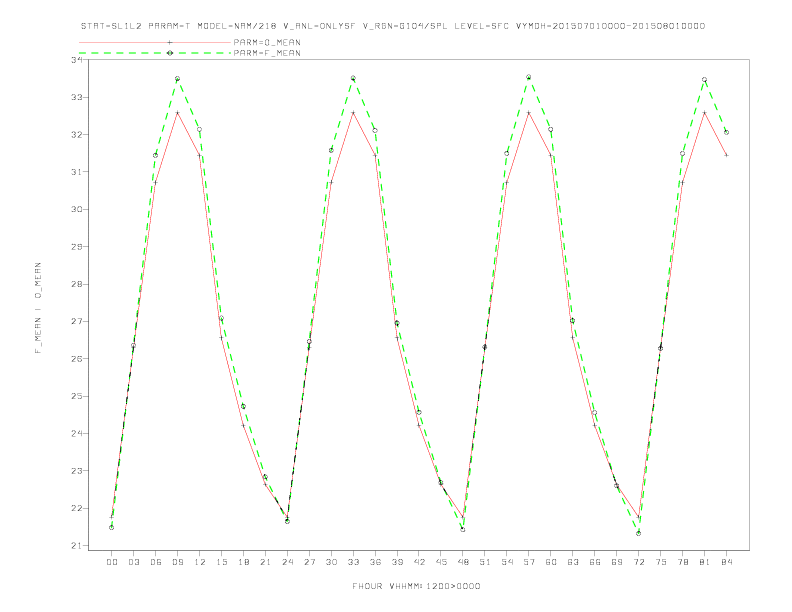Image resolution: width=792 pixels, height=612 pixels.
Task: Select the PARM=F_MEAN legend label
Action: point(267,53)
